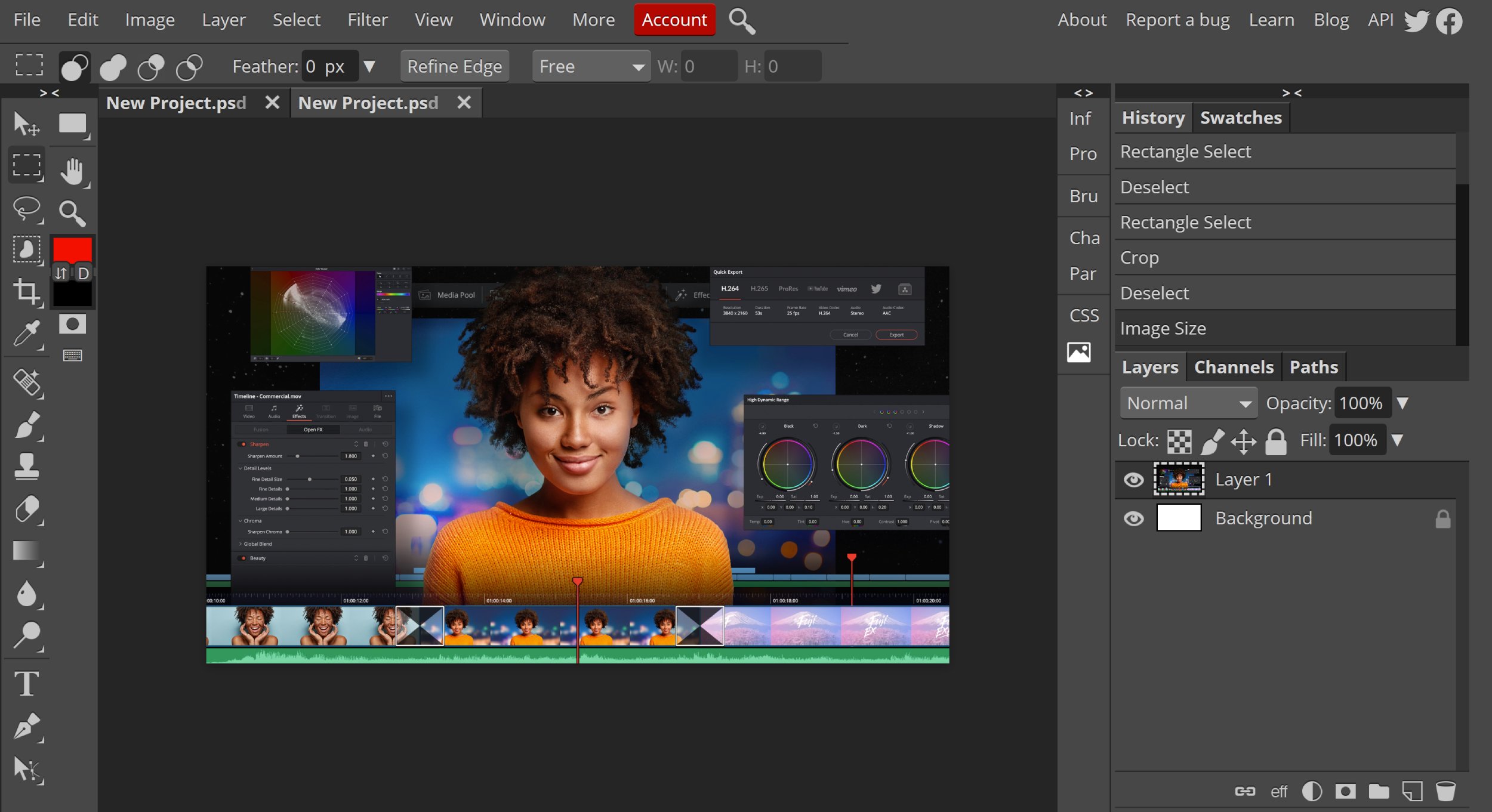Image resolution: width=1492 pixels, height=812 pixels.
Task: Open the search magnifier in menu bar
Action: click(x=742, y=21)
